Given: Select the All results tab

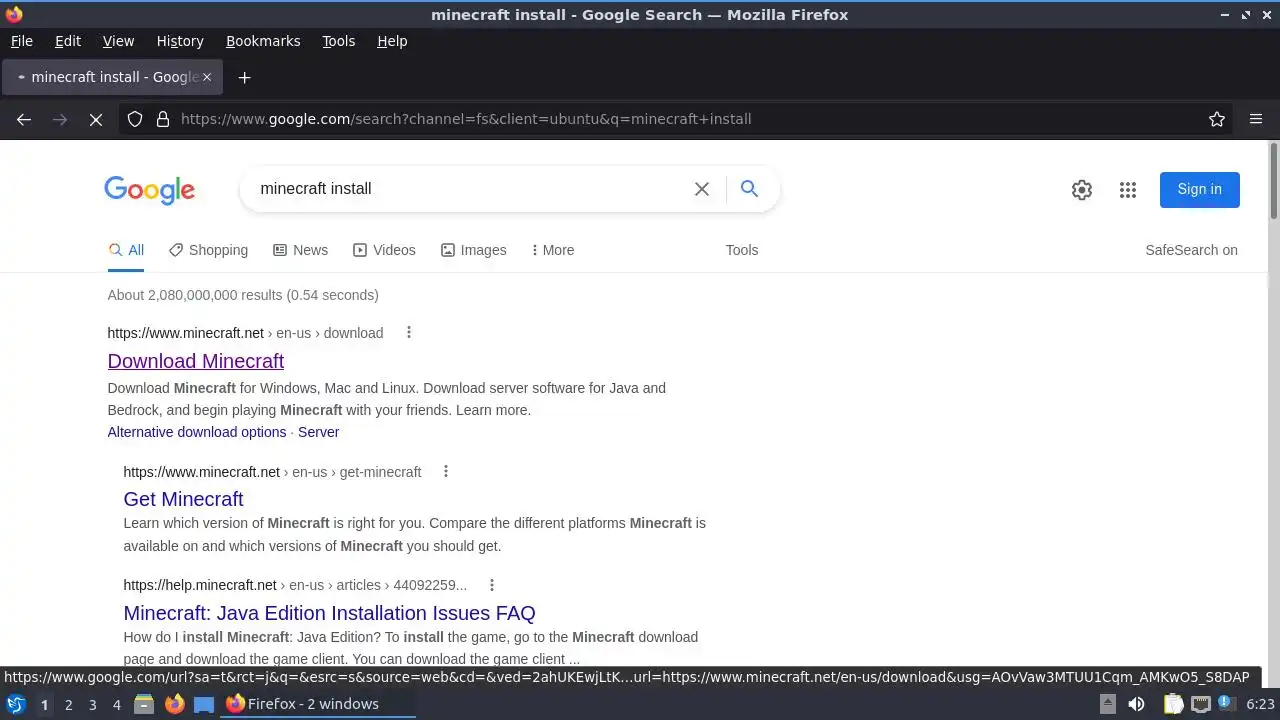Looking at the screenshot, I should tap(126, 250).
